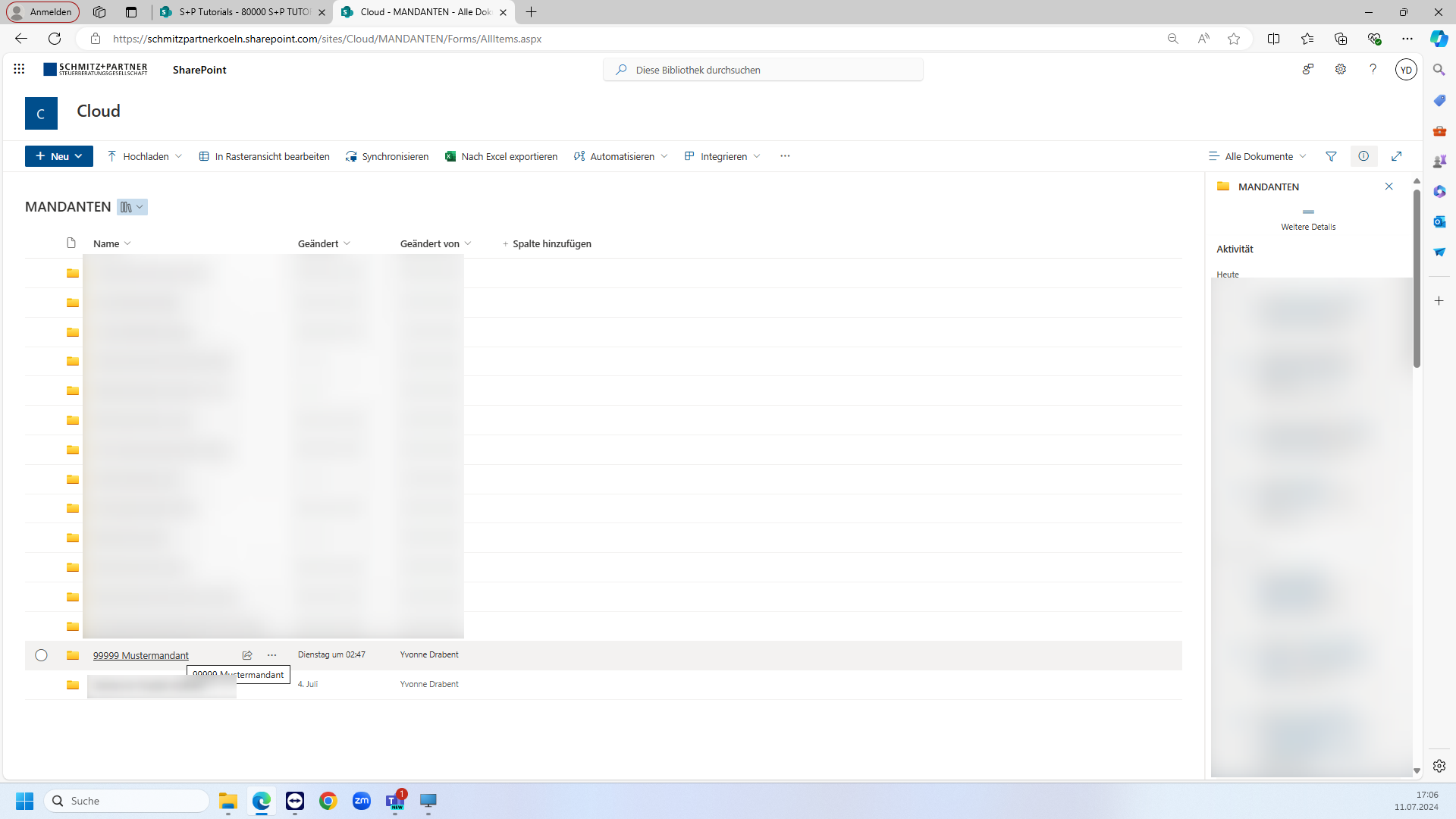Select the 99999 Mustermandant row radio circle

[x=41, y=655]
